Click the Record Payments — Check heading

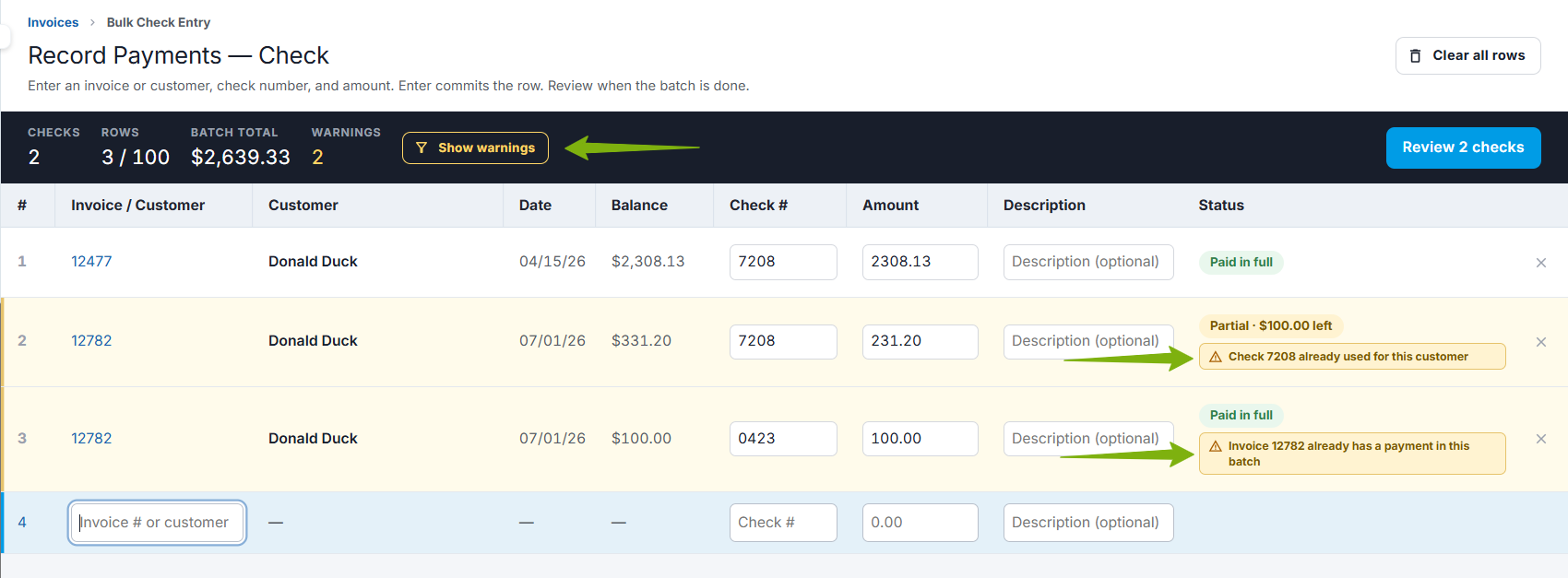[178, 55]
